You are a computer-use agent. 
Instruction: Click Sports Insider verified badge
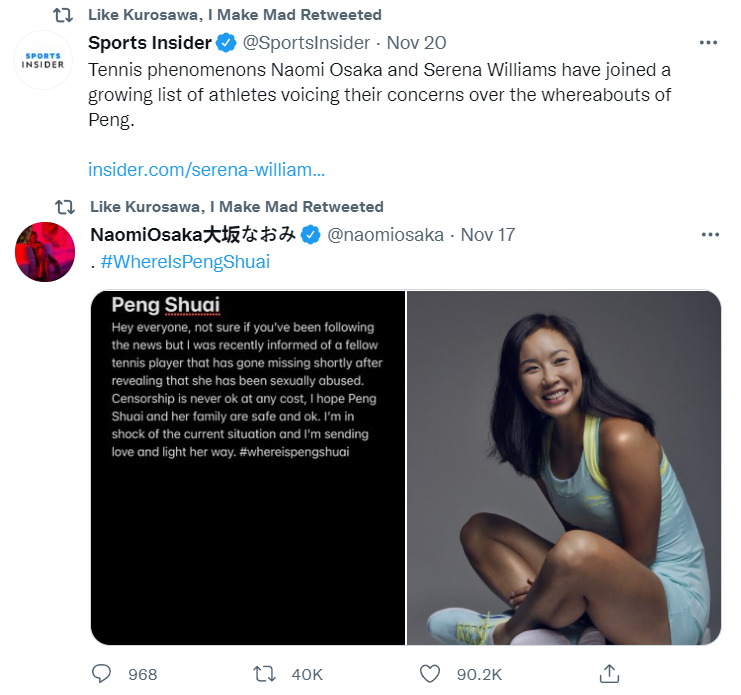(x=227, y=43)
